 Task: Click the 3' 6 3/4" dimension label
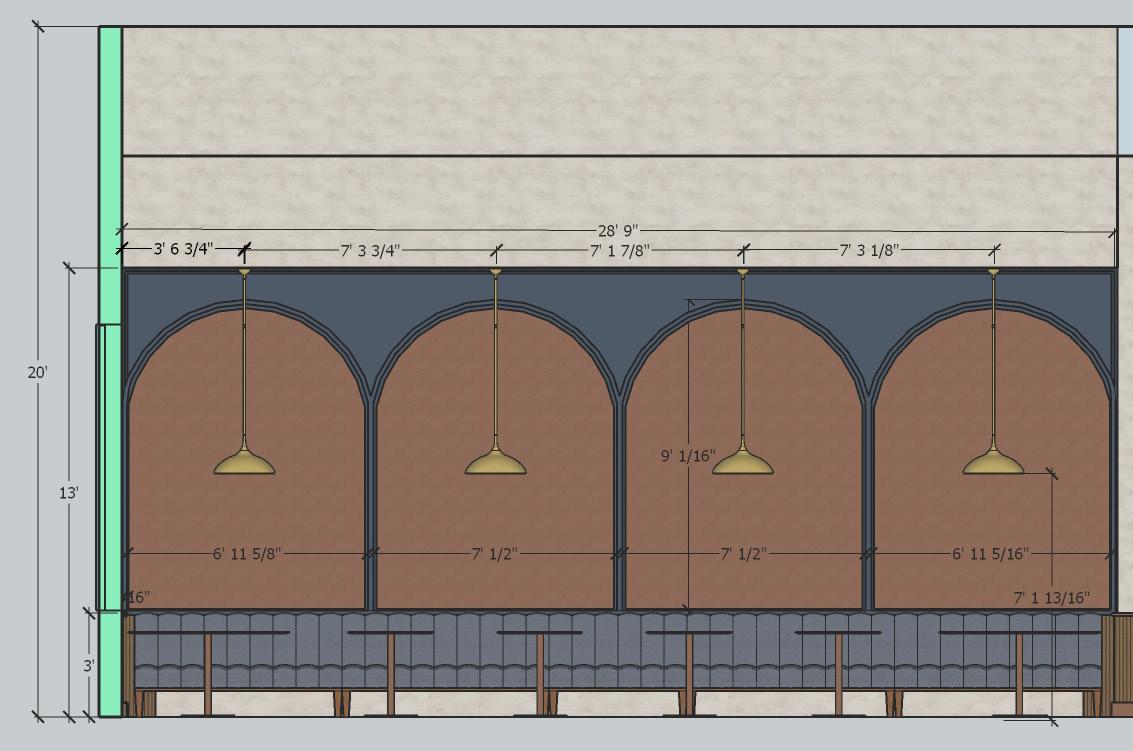184,249
